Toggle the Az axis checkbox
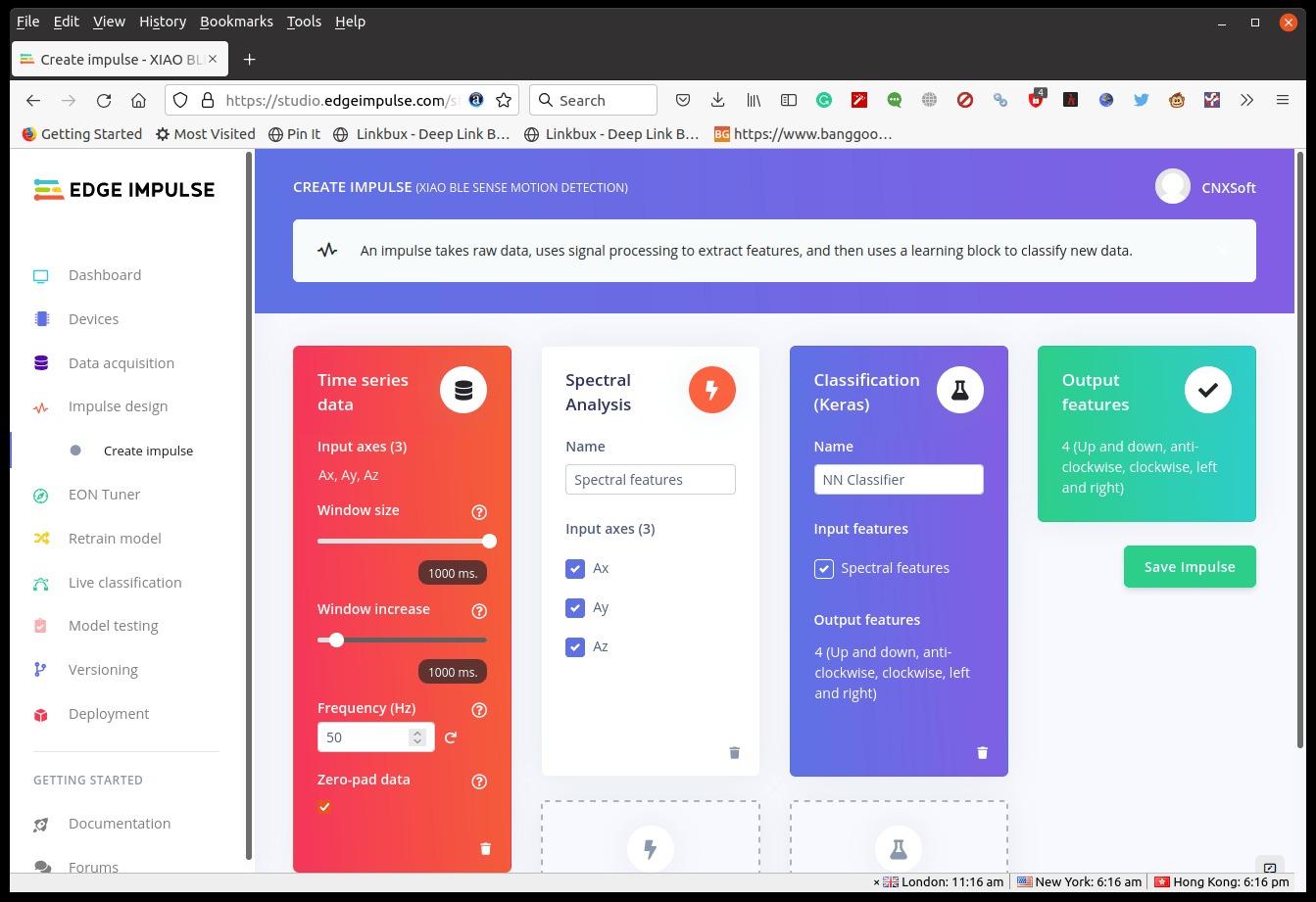 pos(575,646)
